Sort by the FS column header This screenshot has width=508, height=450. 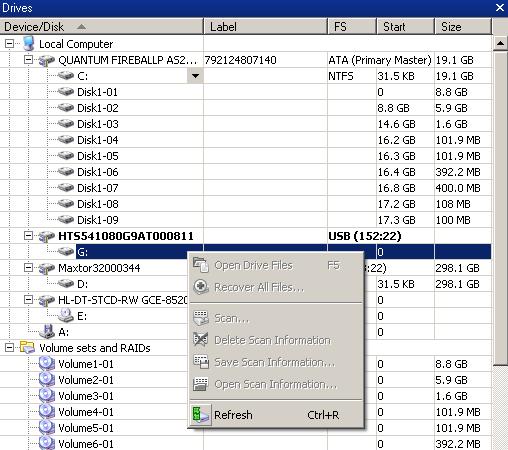[352, 27]
